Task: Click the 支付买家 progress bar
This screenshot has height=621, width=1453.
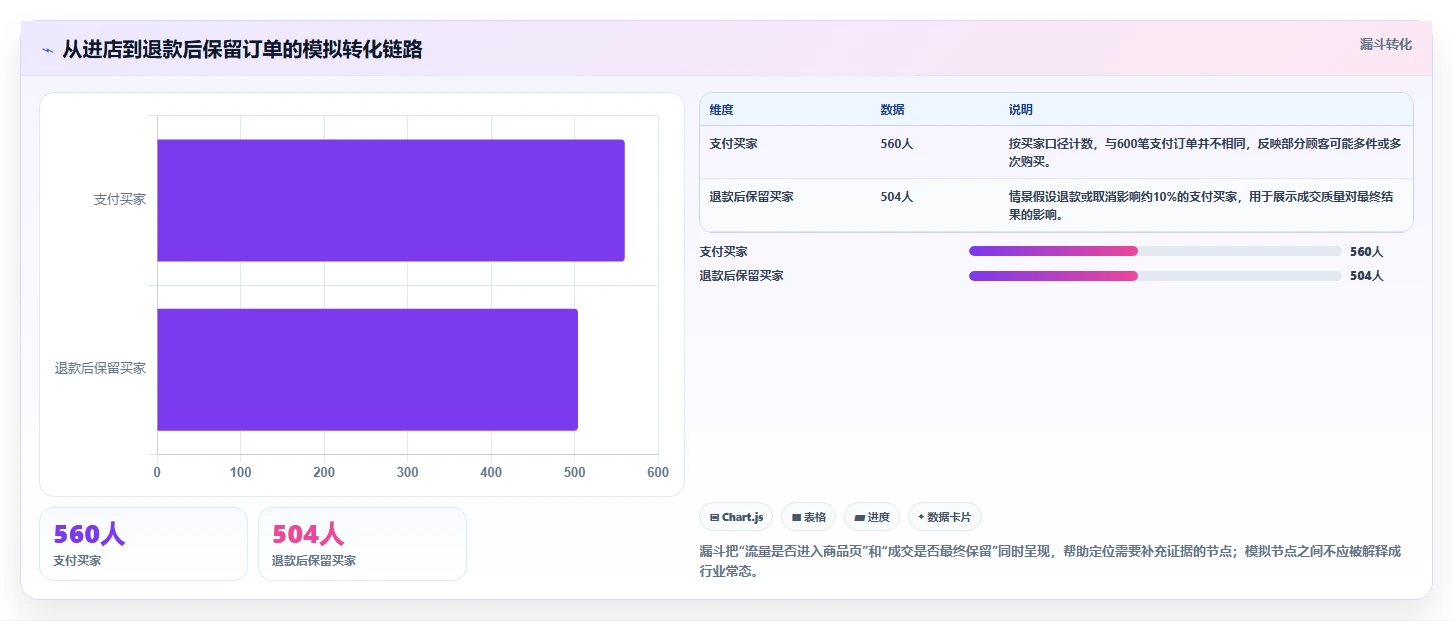Action: coord(1155,251)
